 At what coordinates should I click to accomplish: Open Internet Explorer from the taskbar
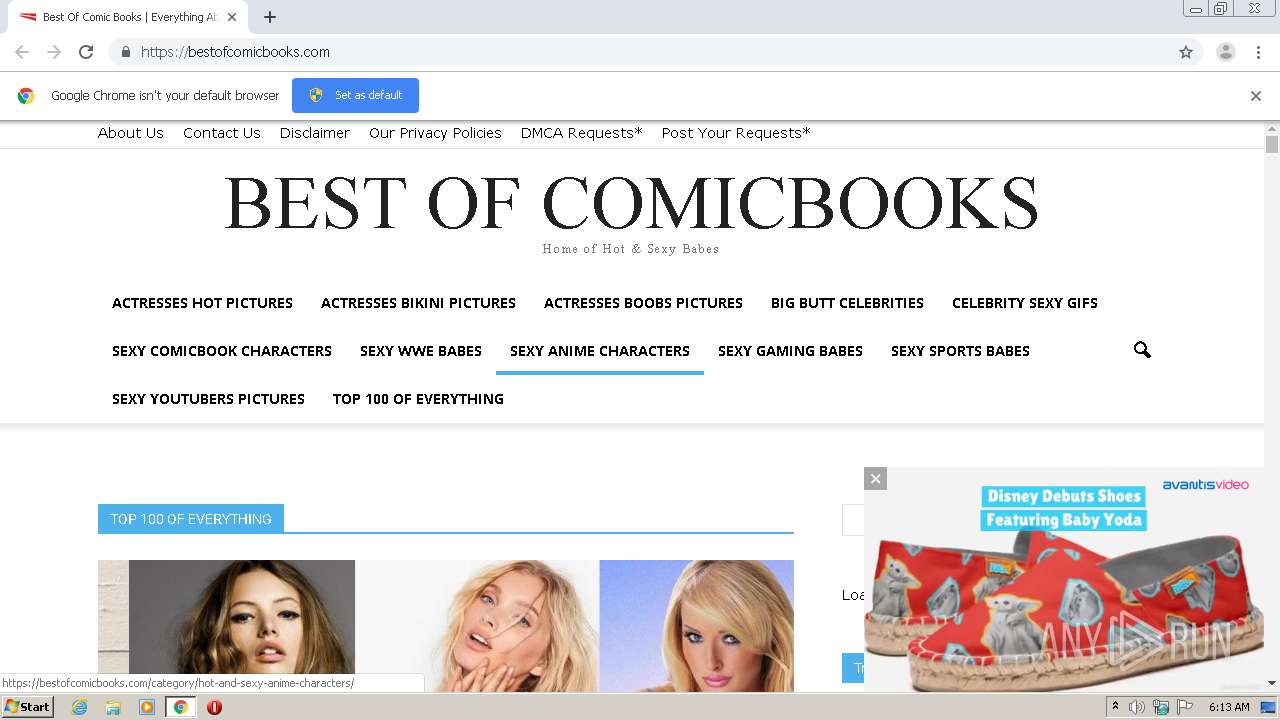[79, 707]
